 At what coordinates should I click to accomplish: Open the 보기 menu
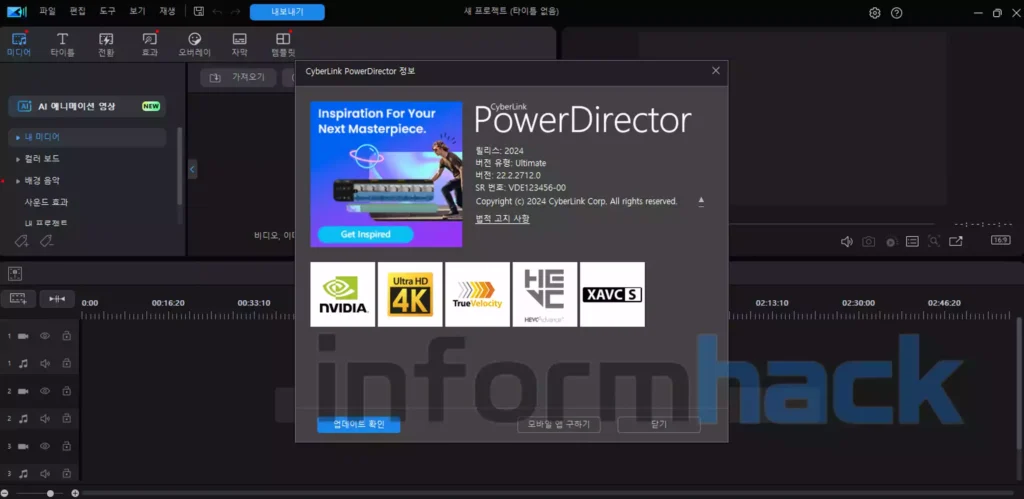[x=137, y=12]
